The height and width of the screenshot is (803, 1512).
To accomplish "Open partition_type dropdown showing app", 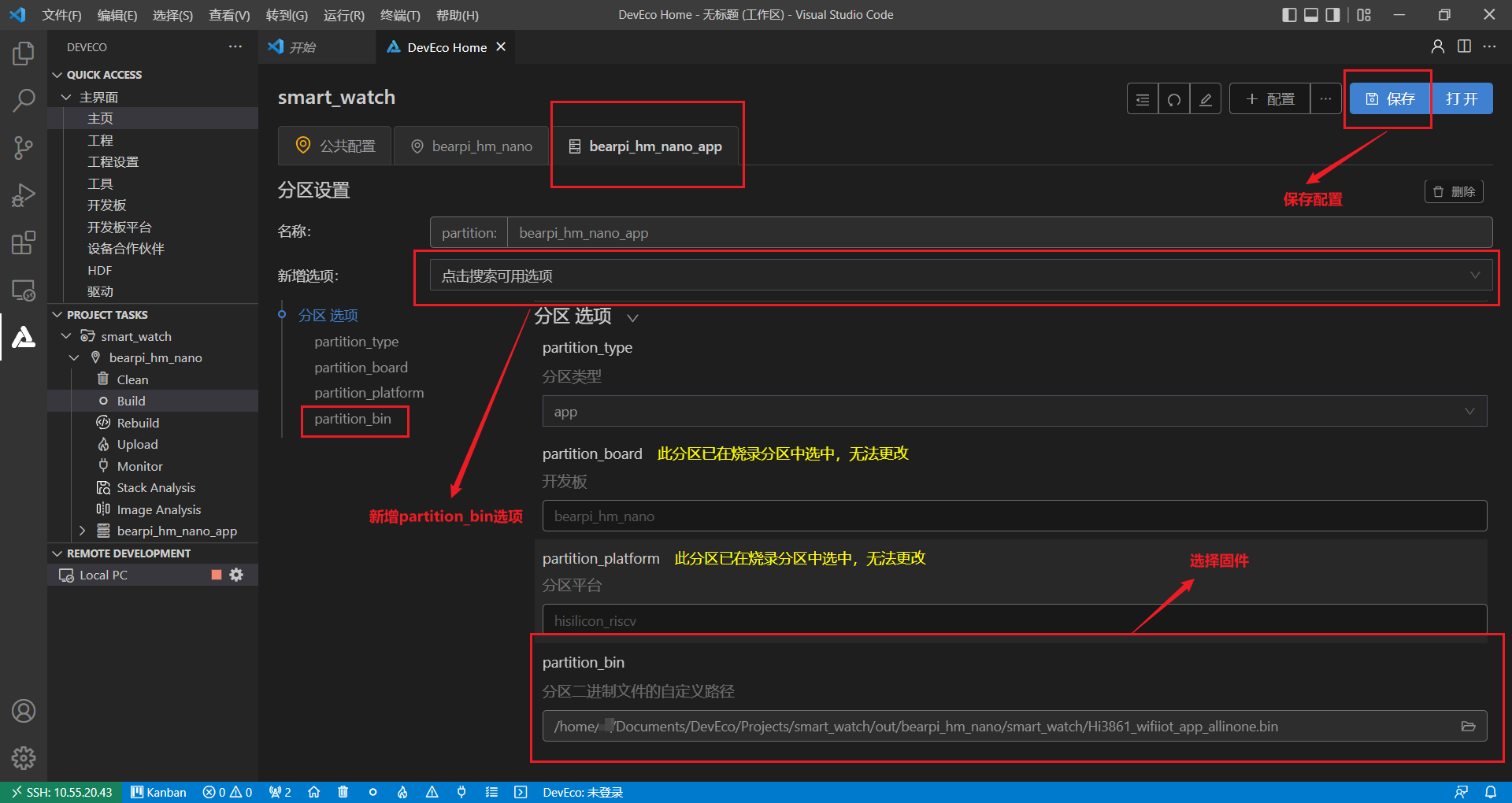I will (1014, 412).
